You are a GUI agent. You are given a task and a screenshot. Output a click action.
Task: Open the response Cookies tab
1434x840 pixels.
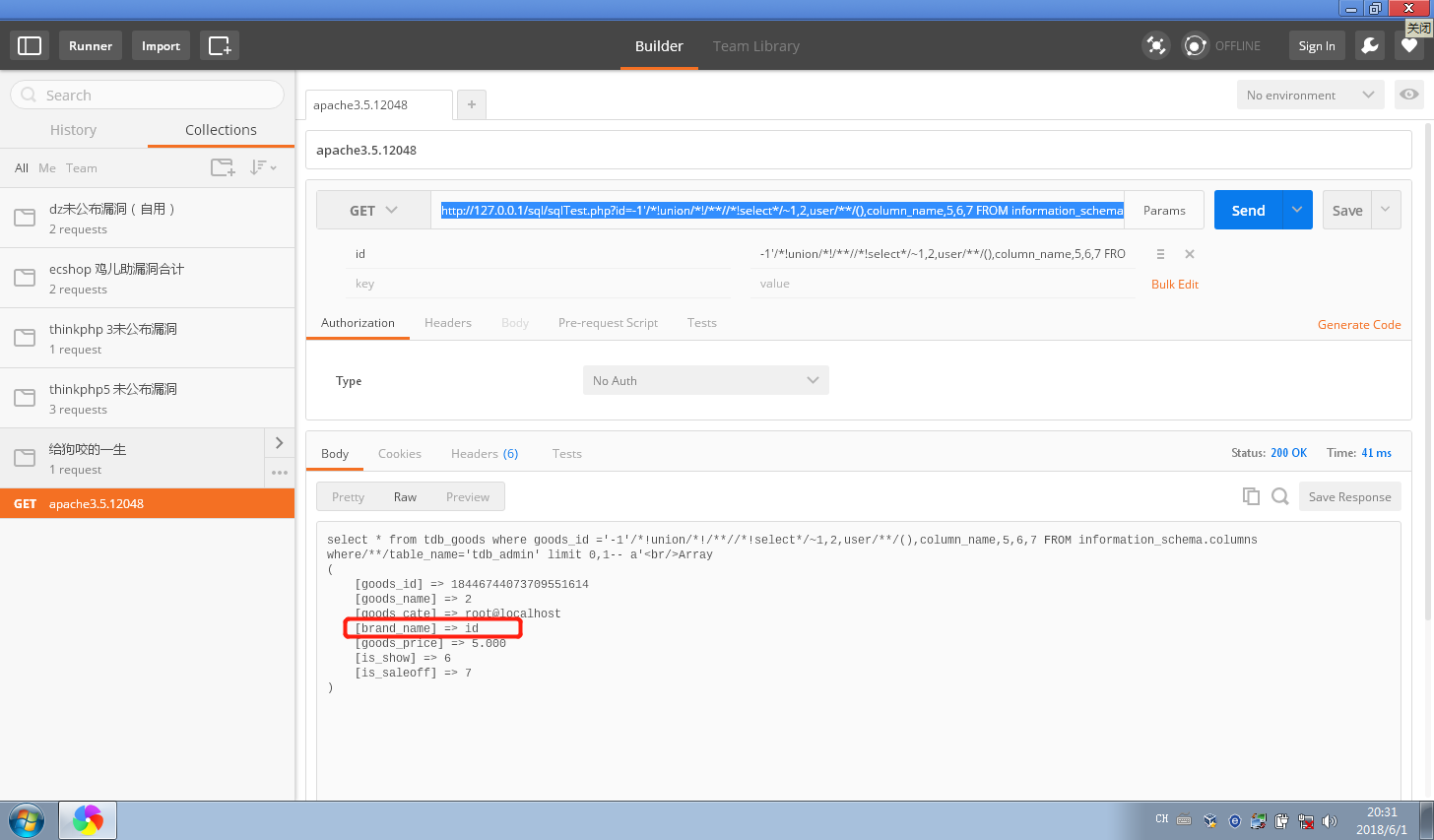400,454
